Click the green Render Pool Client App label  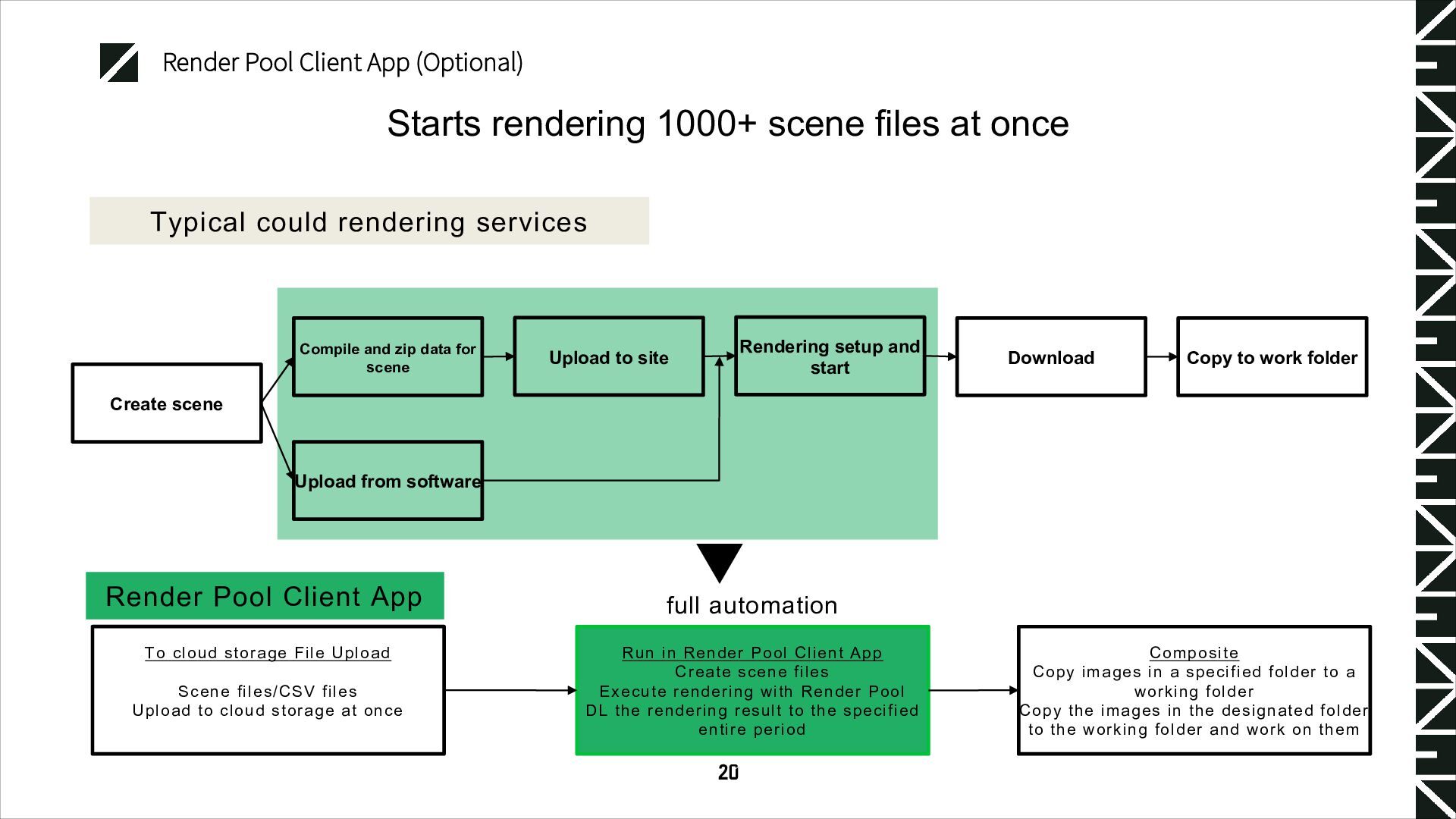264,596
